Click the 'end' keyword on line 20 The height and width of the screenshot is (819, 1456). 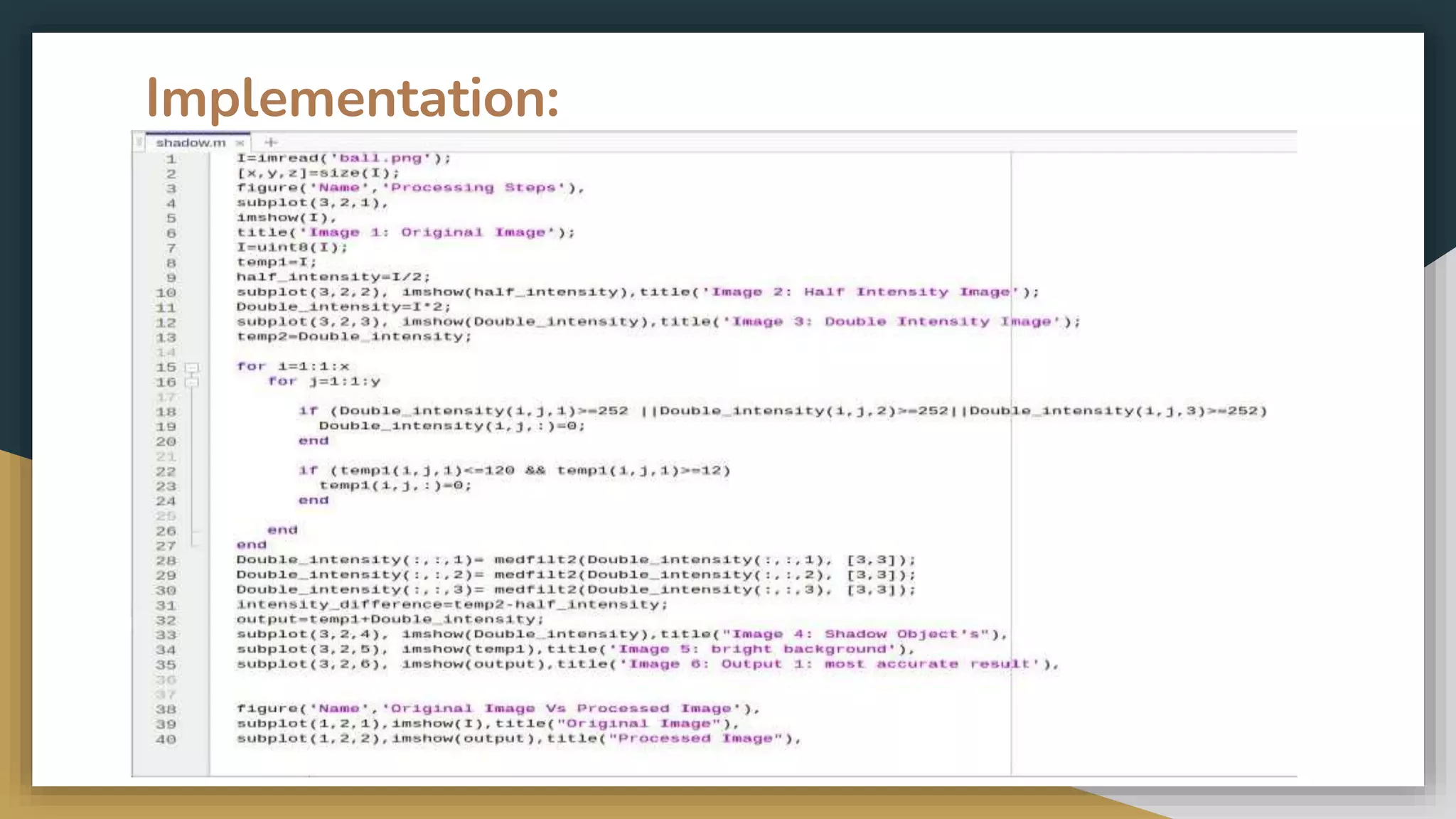pos(314,441)
